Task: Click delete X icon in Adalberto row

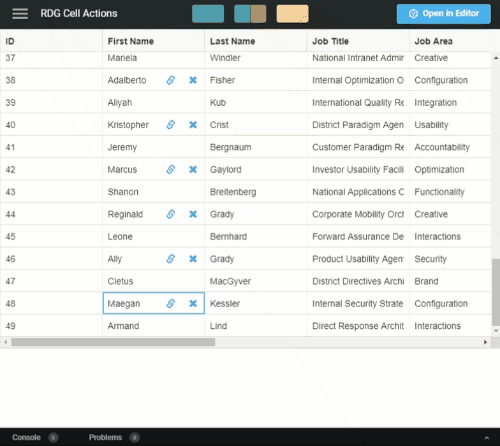Action: [193, 80]
